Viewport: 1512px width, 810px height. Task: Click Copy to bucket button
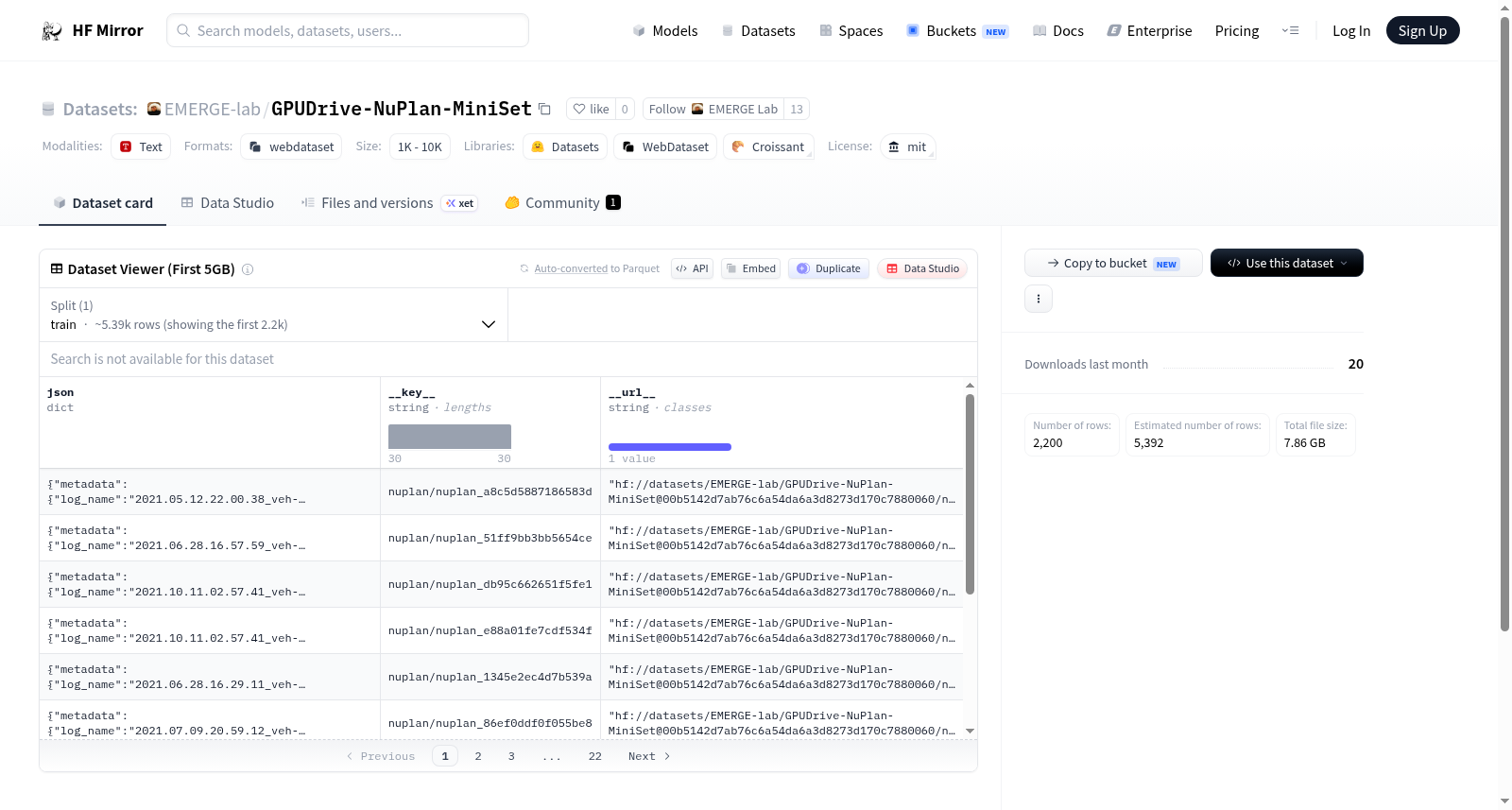(1113, 263)
